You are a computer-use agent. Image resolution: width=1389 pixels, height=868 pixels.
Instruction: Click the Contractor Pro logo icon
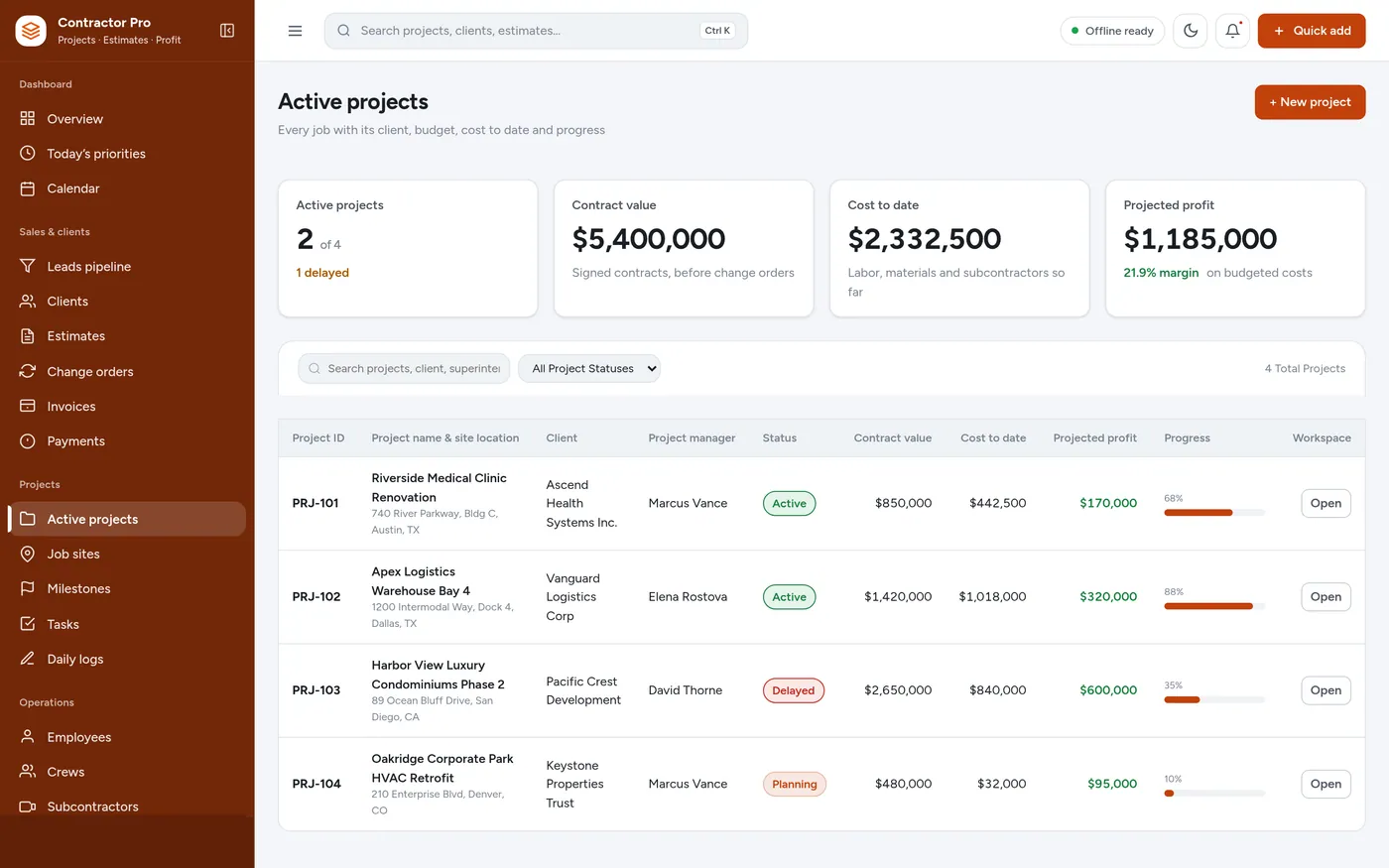point(32,31)
